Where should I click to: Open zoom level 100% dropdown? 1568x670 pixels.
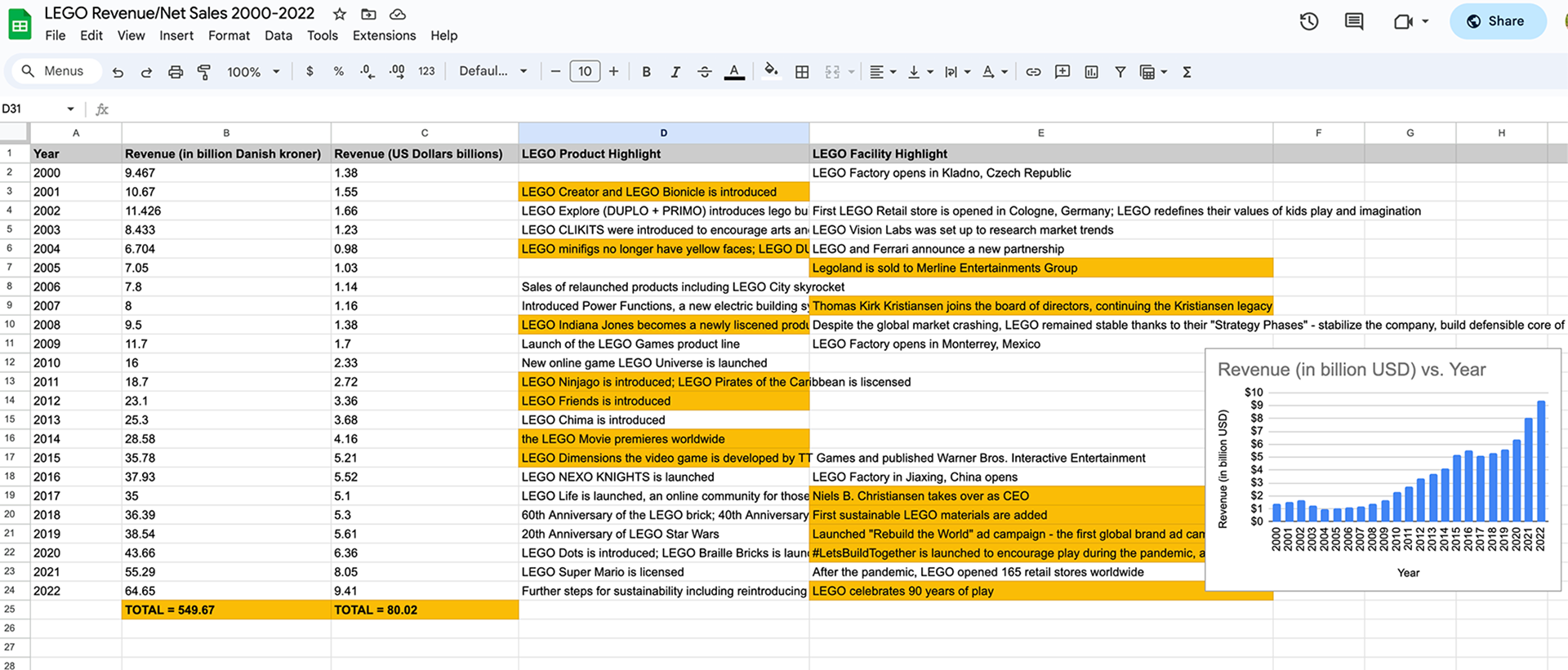coord(253,72)
